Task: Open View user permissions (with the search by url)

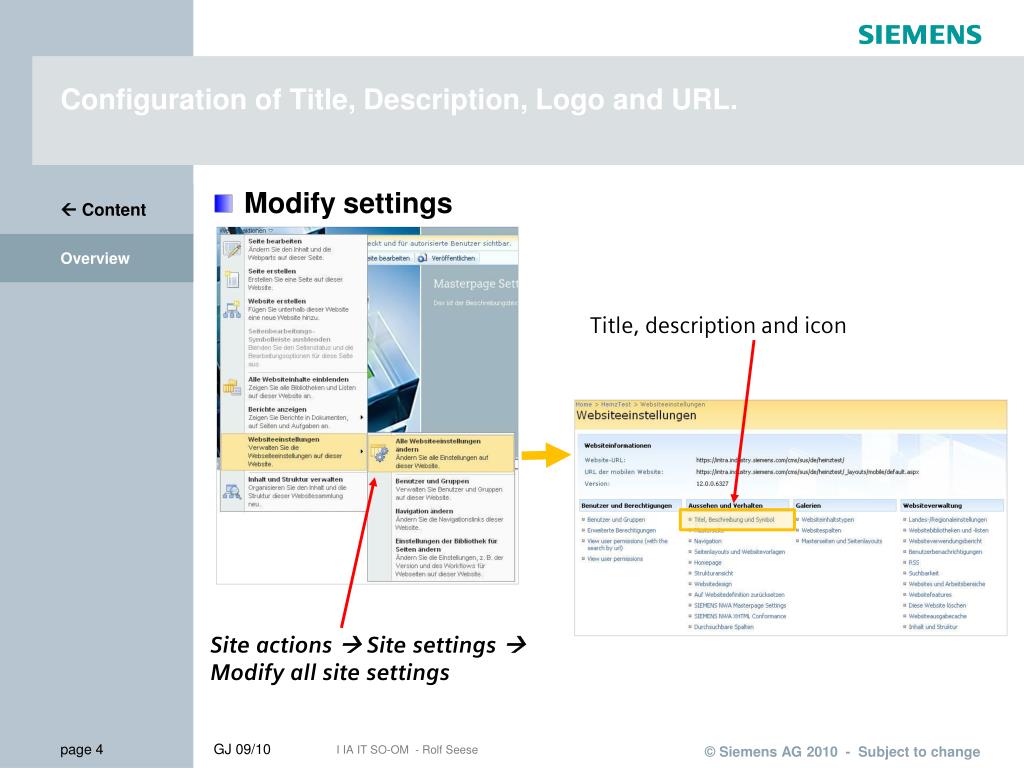Action: pyautogui.click(x=627, y=544)
